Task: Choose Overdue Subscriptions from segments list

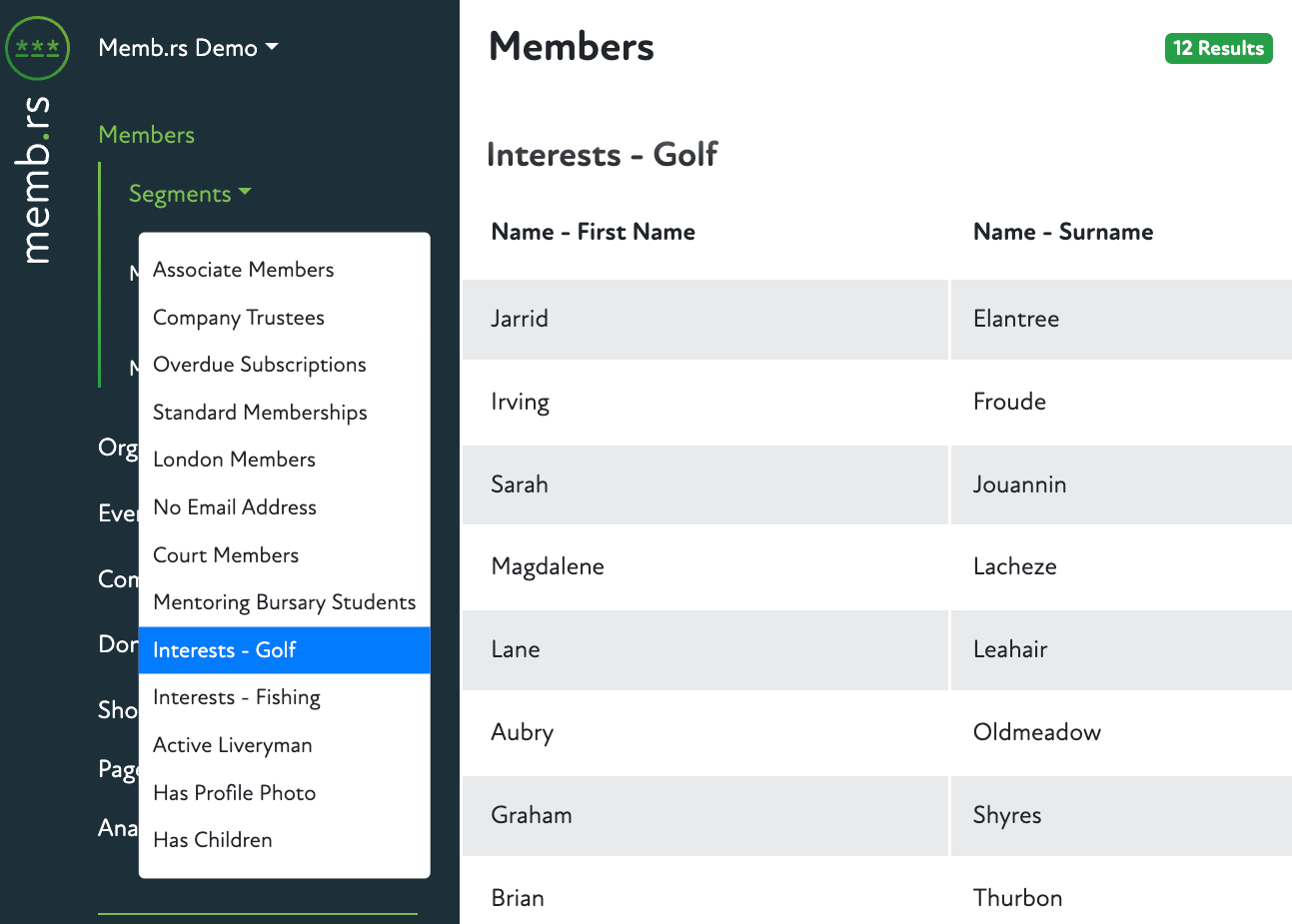Action: pos(259,365)
